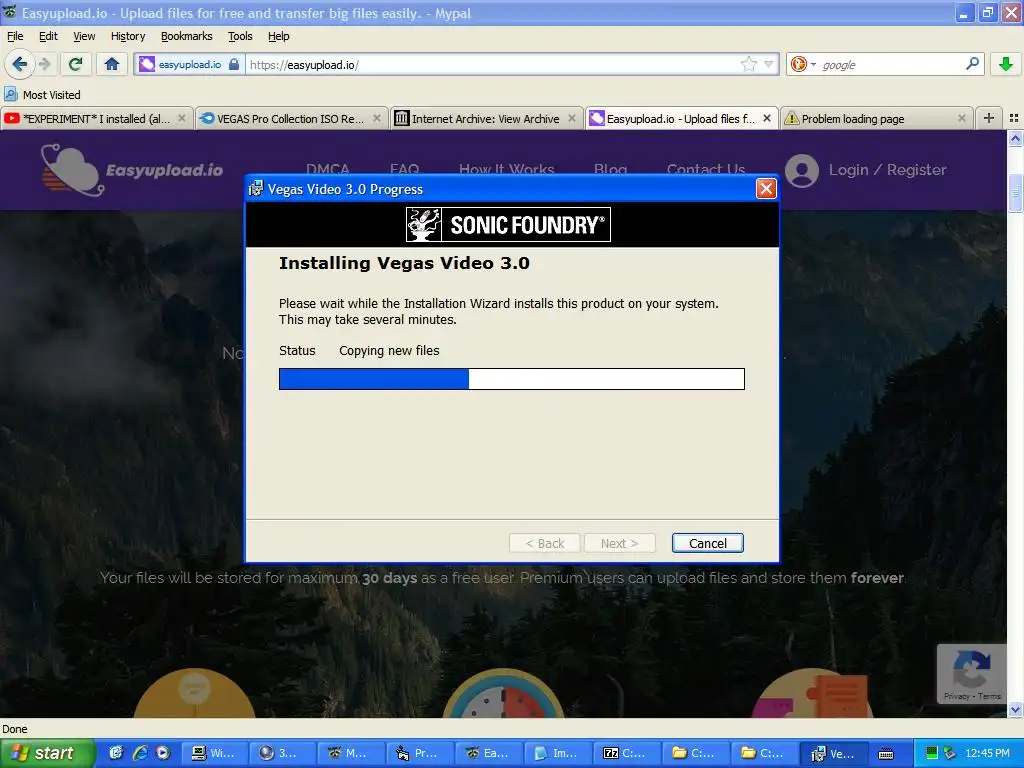This screenshot has height=768, width=1024.
Task: Close the Easyupload.io tab
Action: coord(767,118)
